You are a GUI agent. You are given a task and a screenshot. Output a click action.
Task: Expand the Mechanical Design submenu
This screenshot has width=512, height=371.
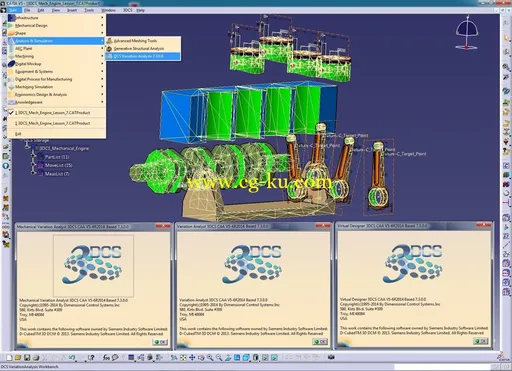point(56,25)
